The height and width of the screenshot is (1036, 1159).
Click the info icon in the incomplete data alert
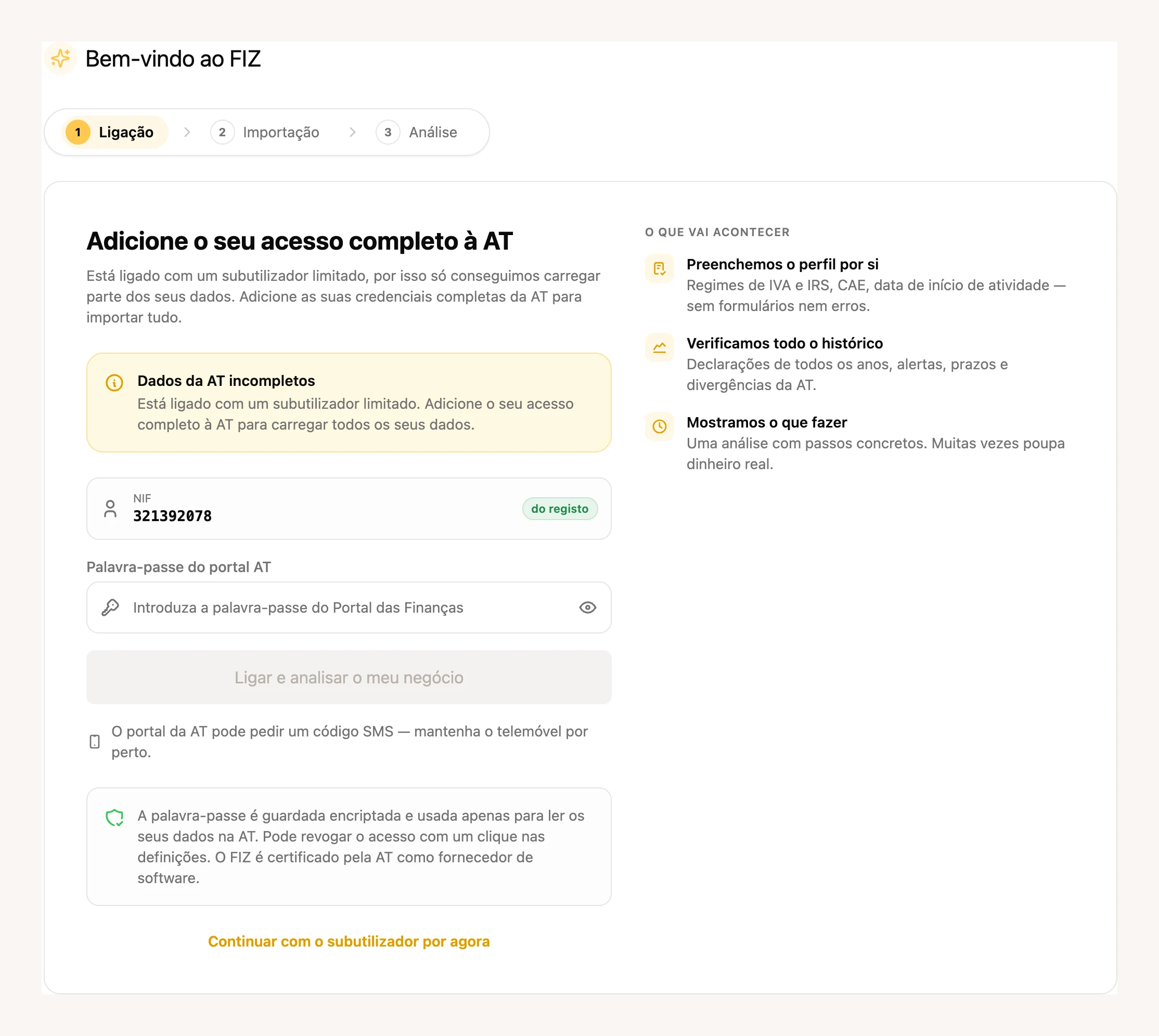(x=114, y=383)
